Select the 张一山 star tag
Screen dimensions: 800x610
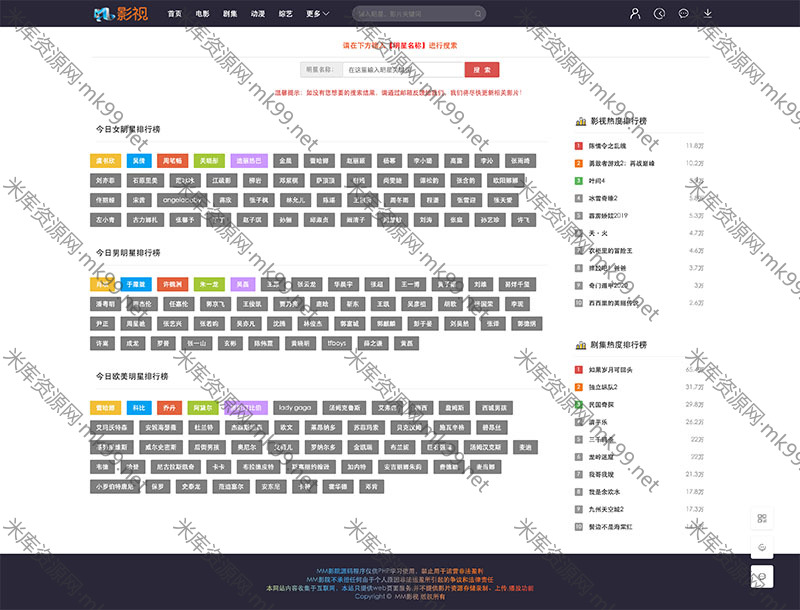(196, 343)
